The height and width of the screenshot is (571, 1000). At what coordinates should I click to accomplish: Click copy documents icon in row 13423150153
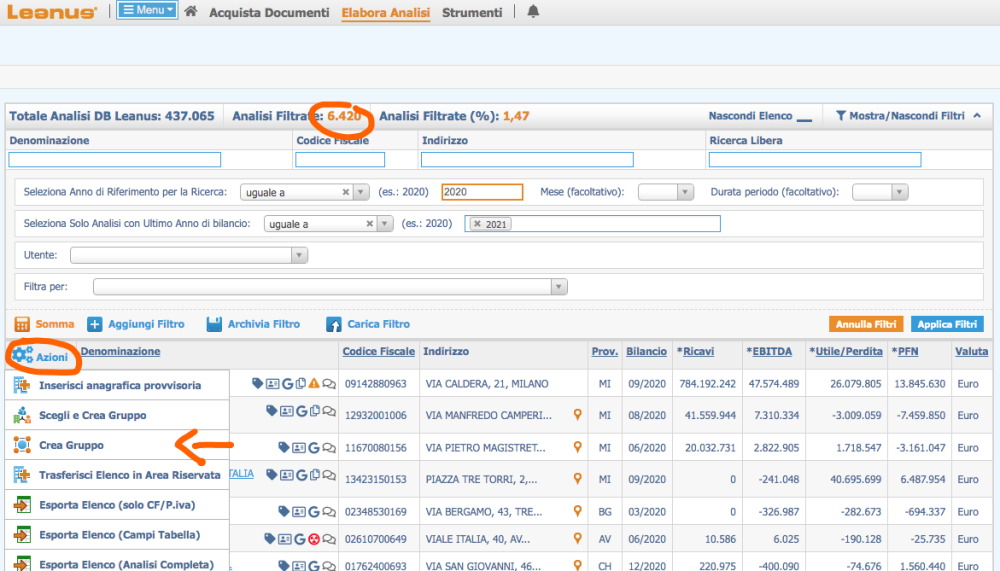click(x=314, y=475)
